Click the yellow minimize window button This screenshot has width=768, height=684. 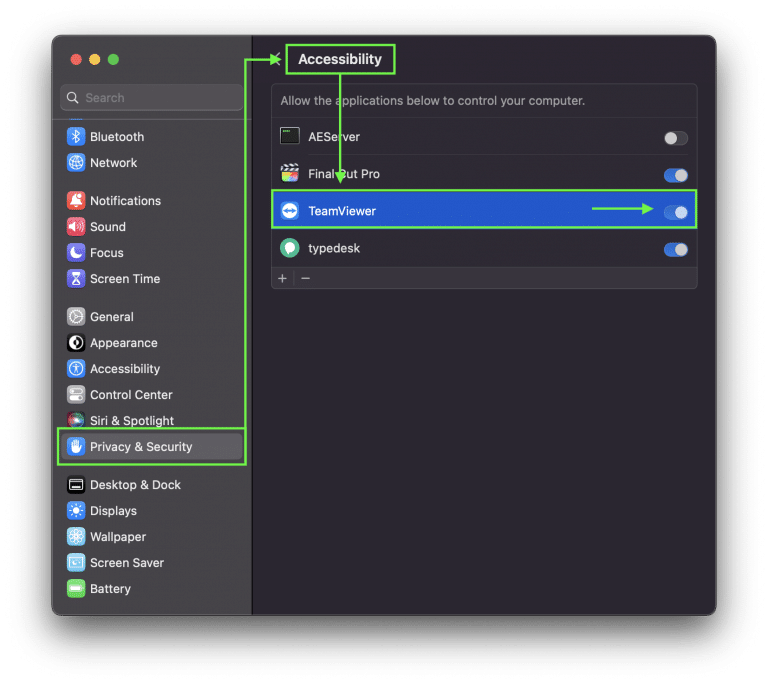pos(95,59)
